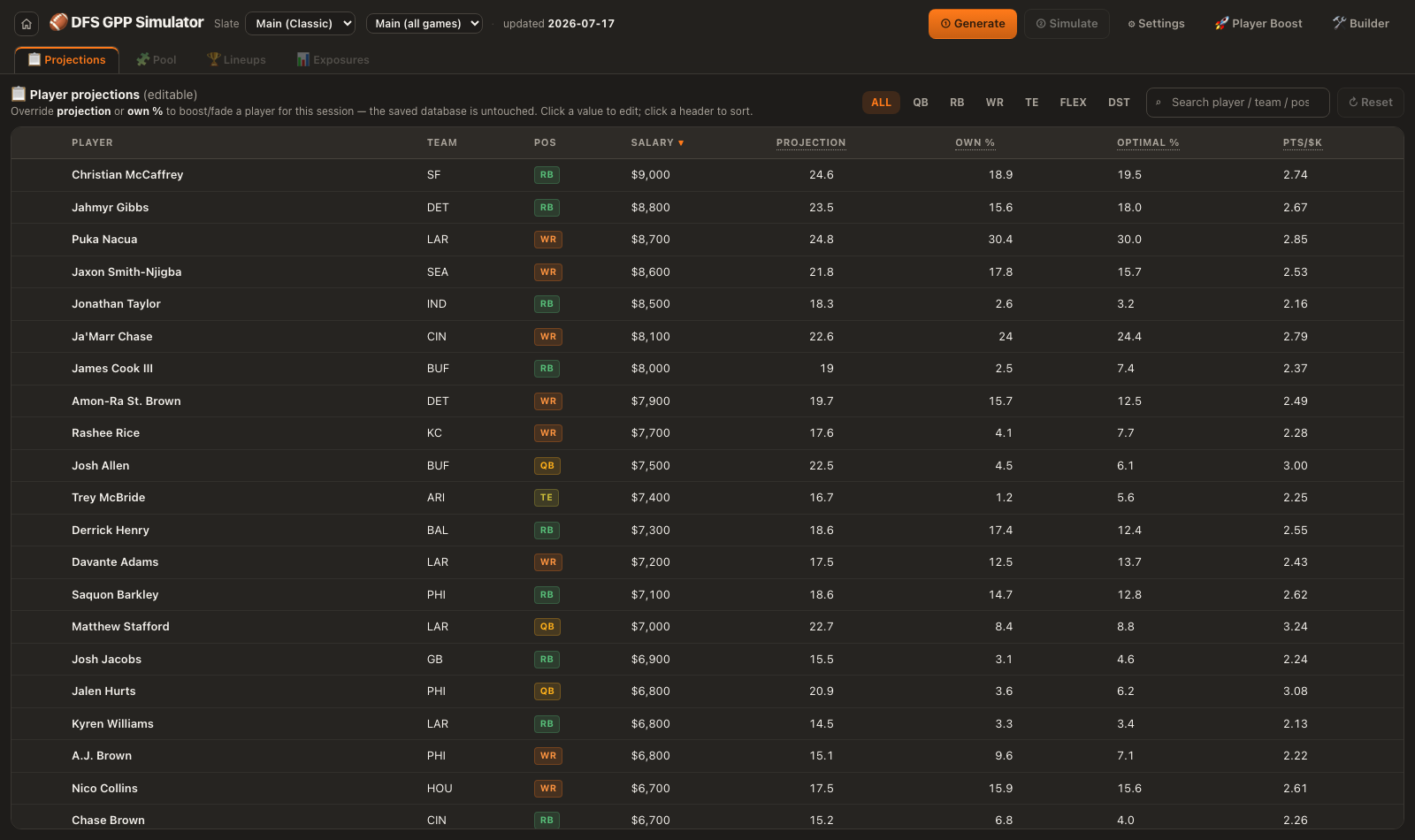Focus the Search player / team / pos field
This screenshot has width=1415, height=840.
coord(1238,103)
